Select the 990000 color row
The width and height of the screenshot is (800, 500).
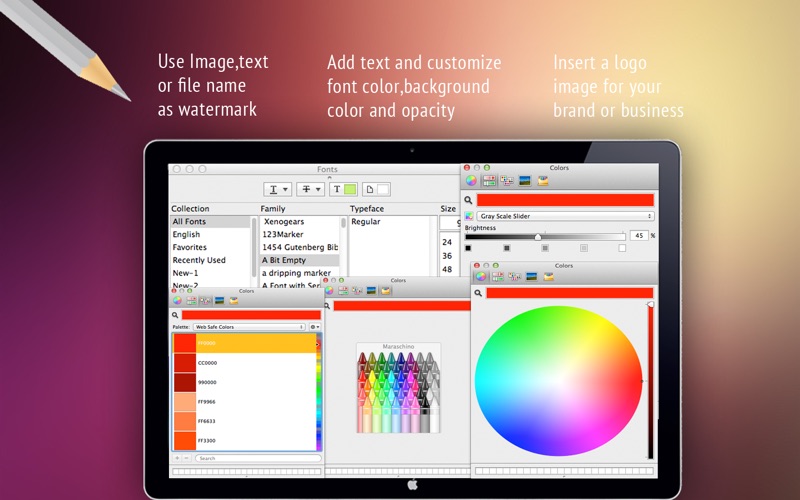click(244, 382)
